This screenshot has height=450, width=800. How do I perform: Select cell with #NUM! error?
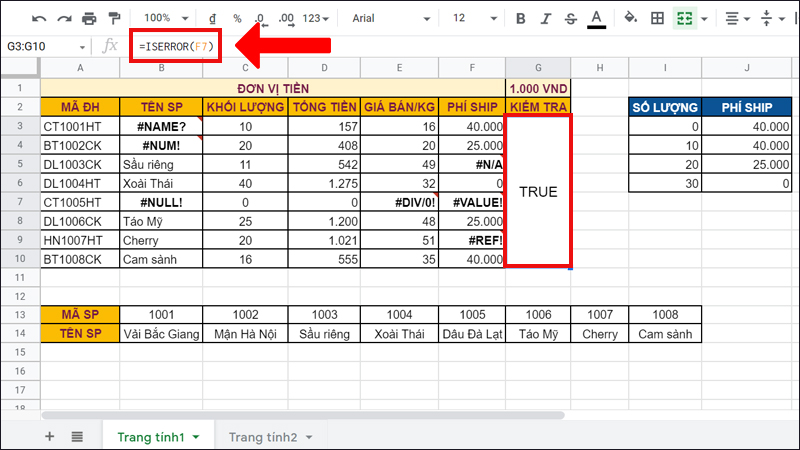[161, 145]
